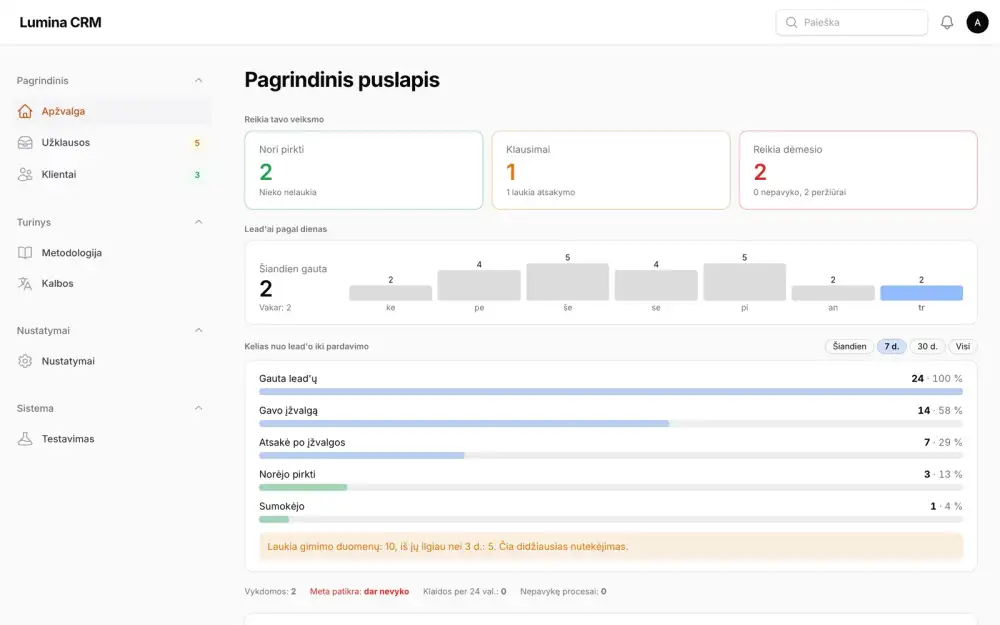Collapse the Pagrindinis sidebar section
Viewport: 1000px width, 625px height.
198,80
